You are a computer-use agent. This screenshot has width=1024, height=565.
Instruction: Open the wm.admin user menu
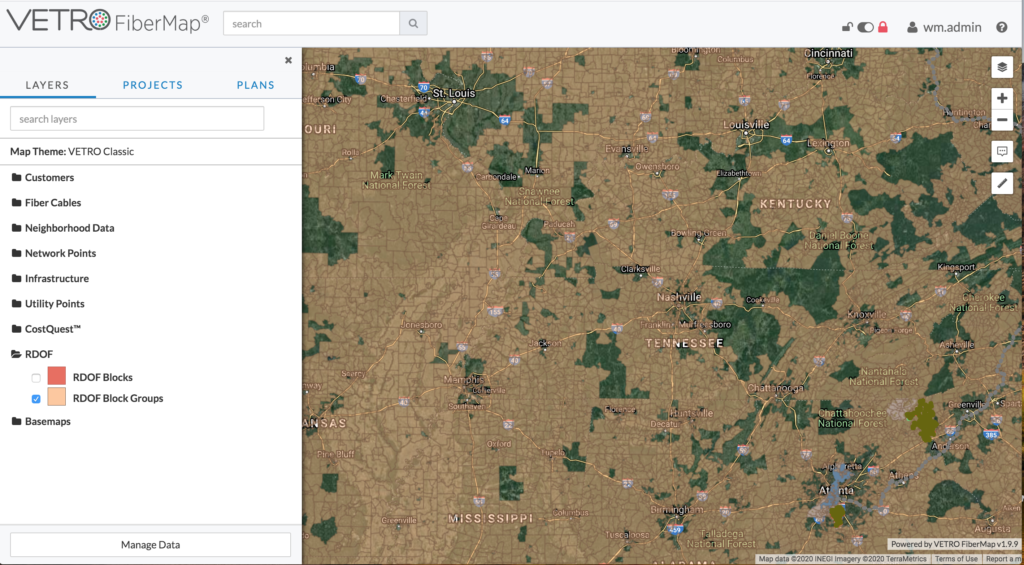pos(944,27)
